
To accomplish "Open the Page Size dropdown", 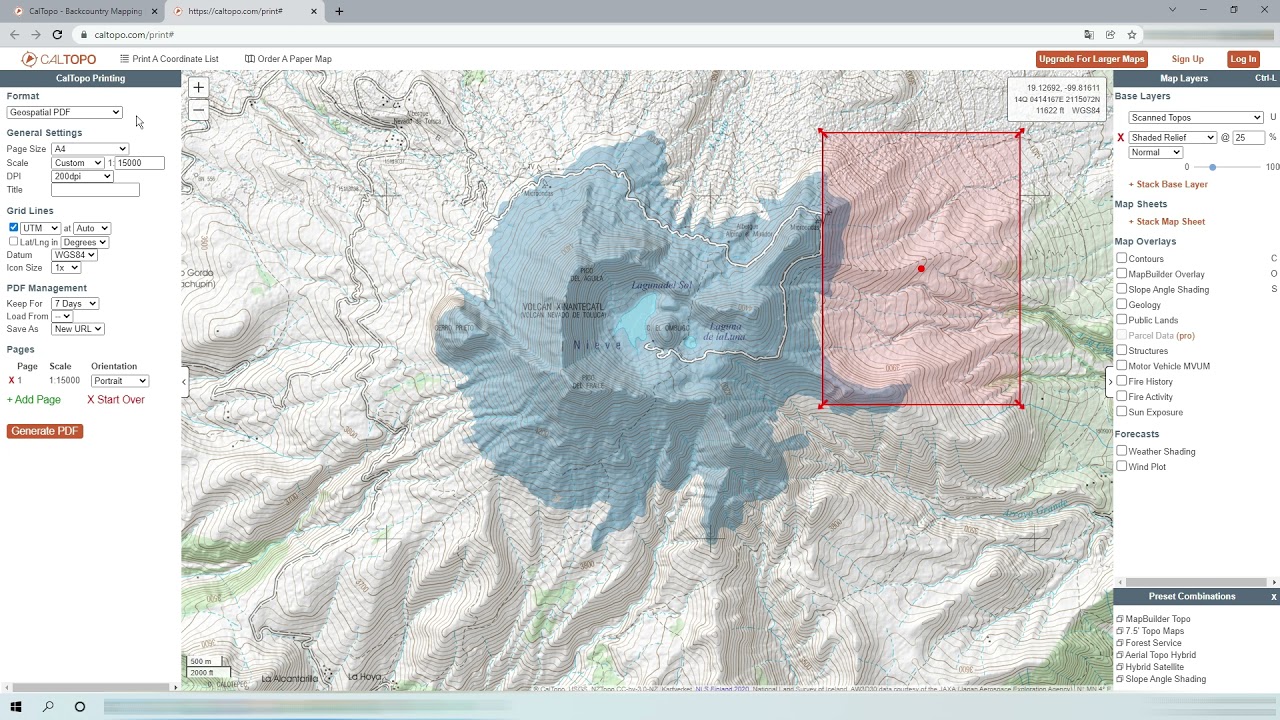I will (x=90, y=149).
